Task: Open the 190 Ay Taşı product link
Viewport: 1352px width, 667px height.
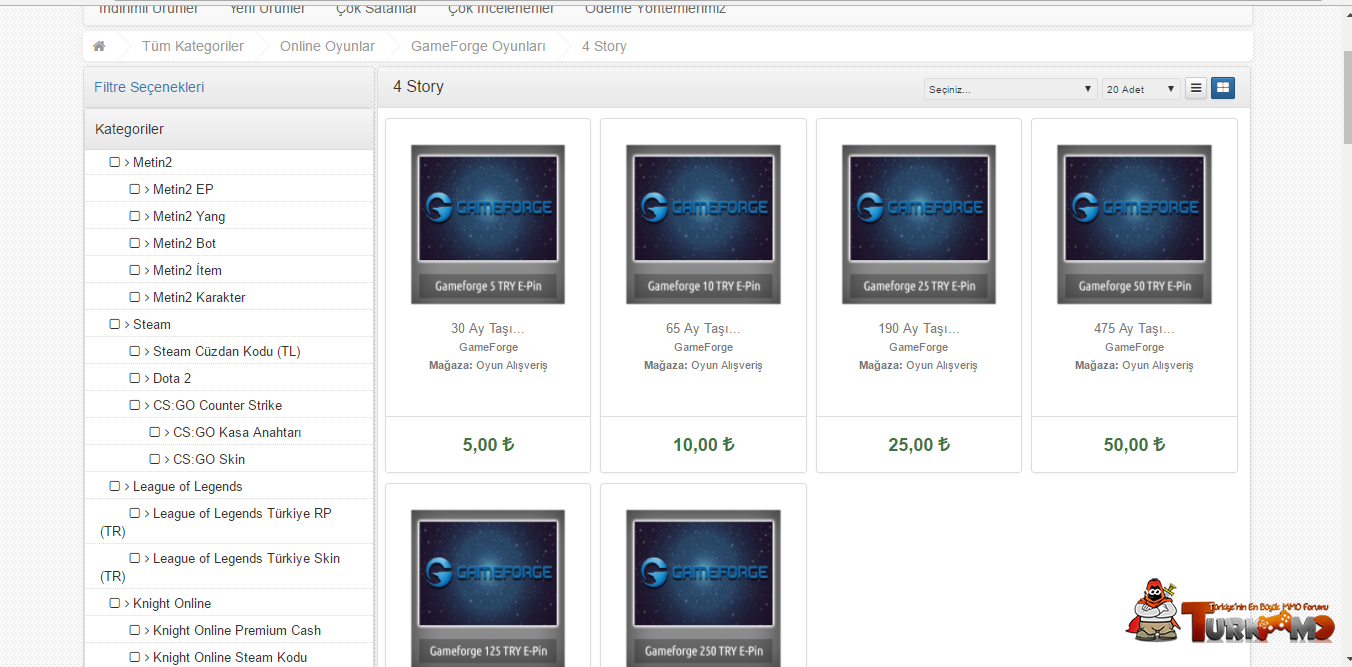Action: pyautogui.click(x=919, y=328)
